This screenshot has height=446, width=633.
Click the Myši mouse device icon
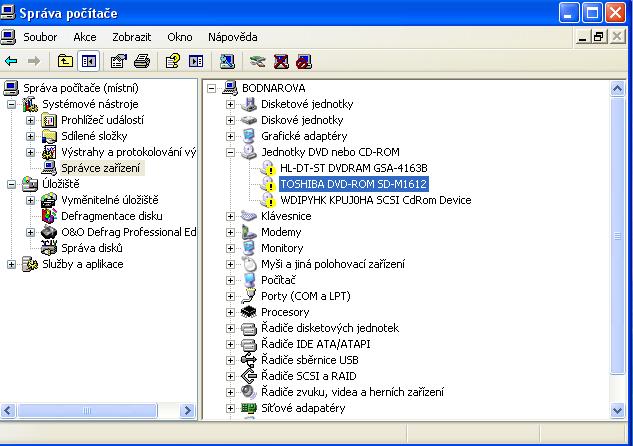point(249,264)
